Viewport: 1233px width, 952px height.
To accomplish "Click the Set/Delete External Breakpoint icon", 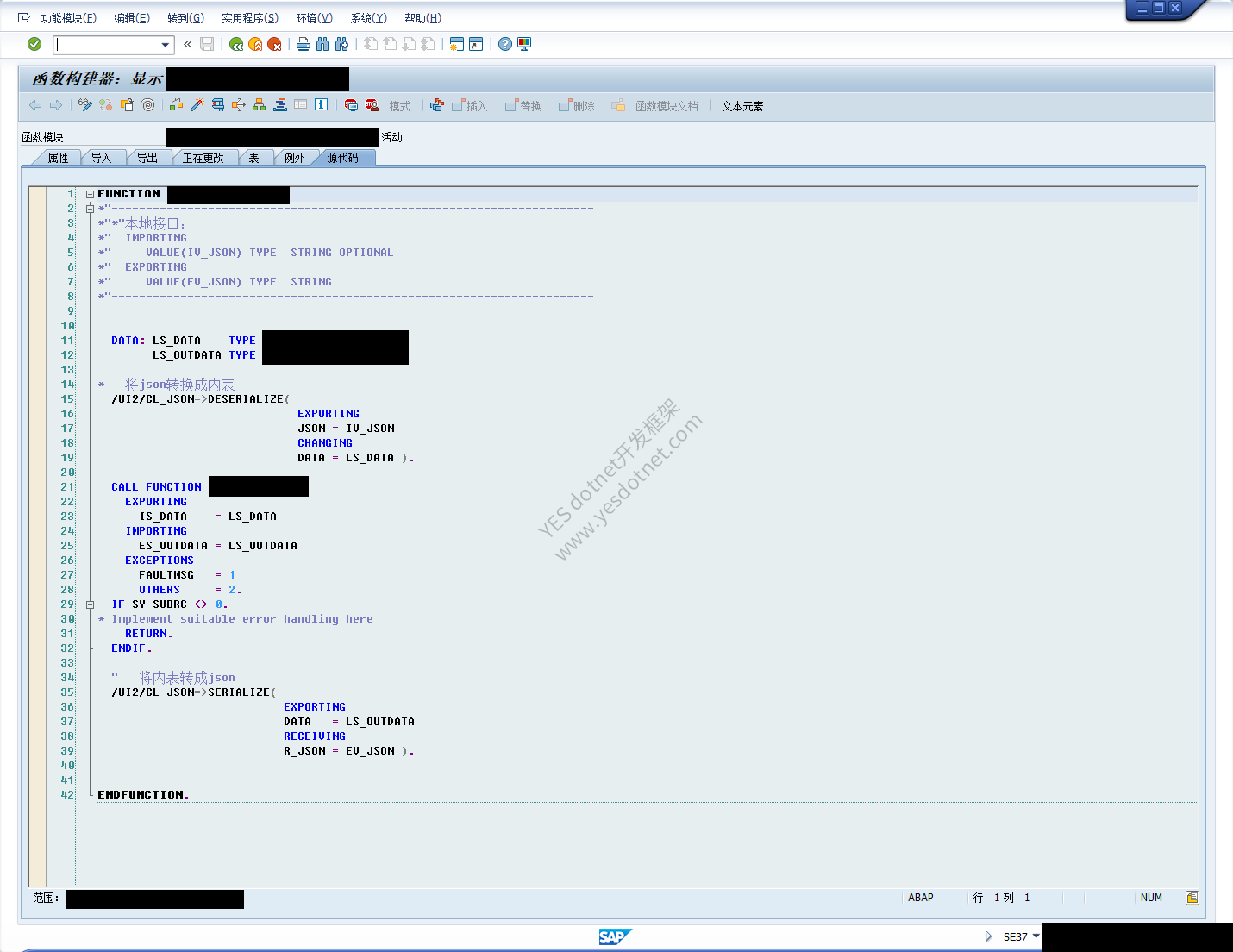I will click(372, 105).
